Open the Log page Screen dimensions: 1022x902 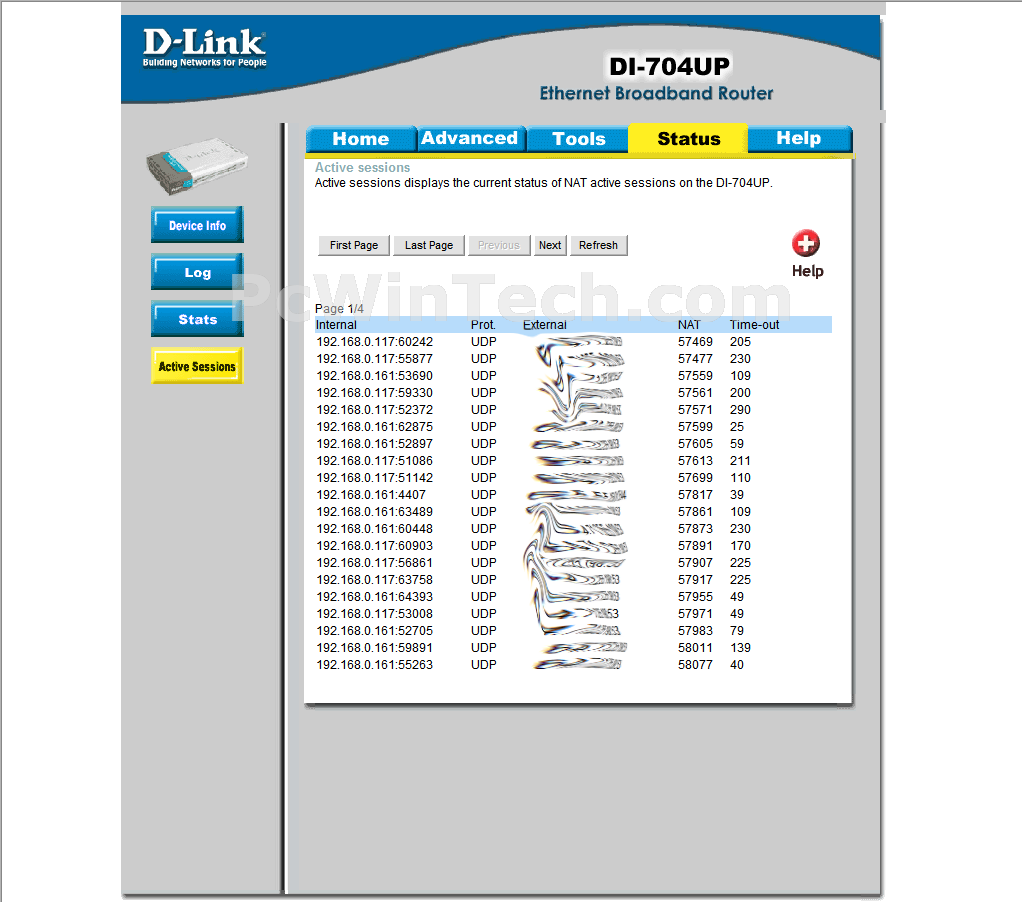pyautogui.click(x=197, y=272)
